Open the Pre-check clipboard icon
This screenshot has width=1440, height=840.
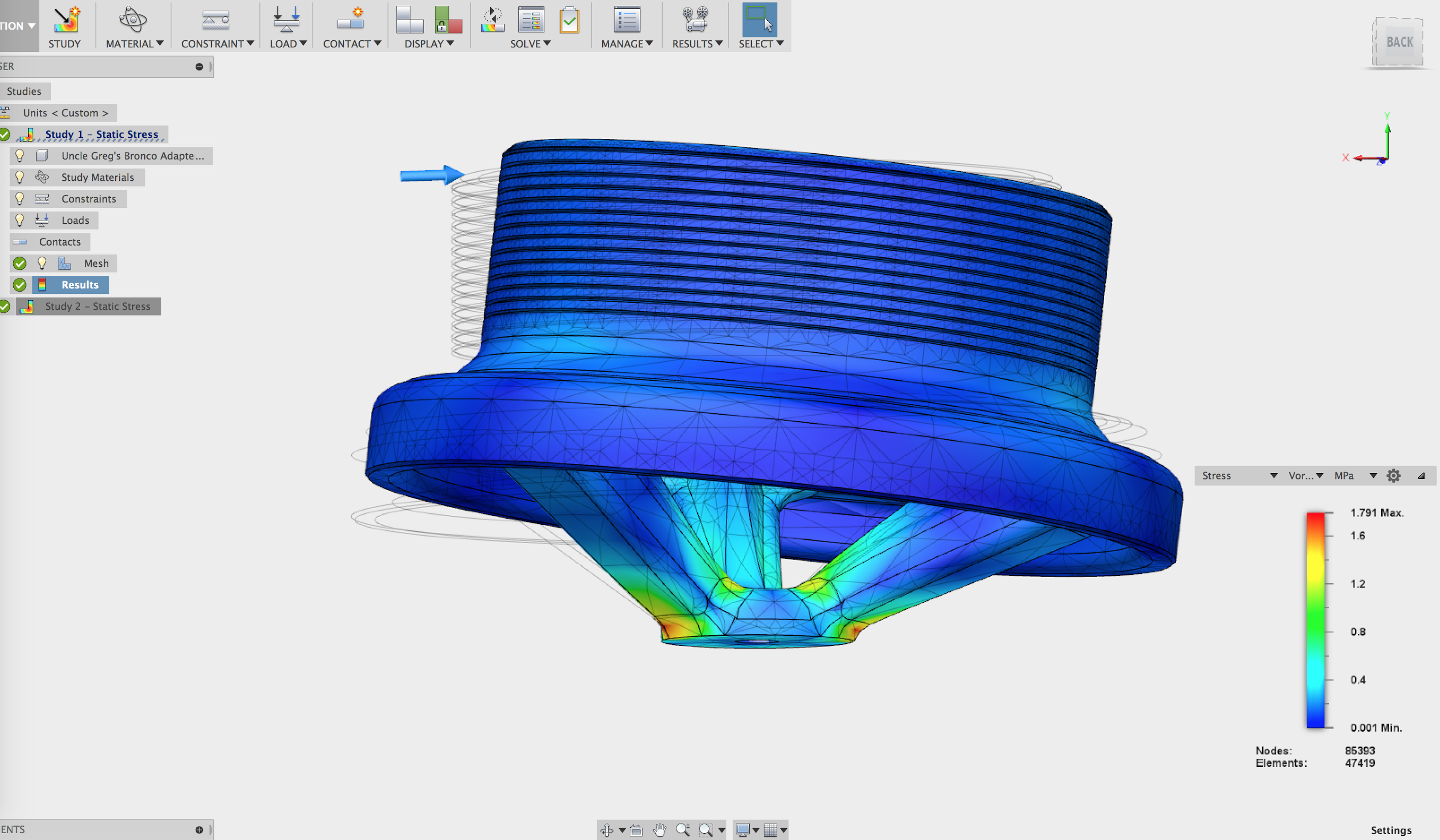point(569,21)
